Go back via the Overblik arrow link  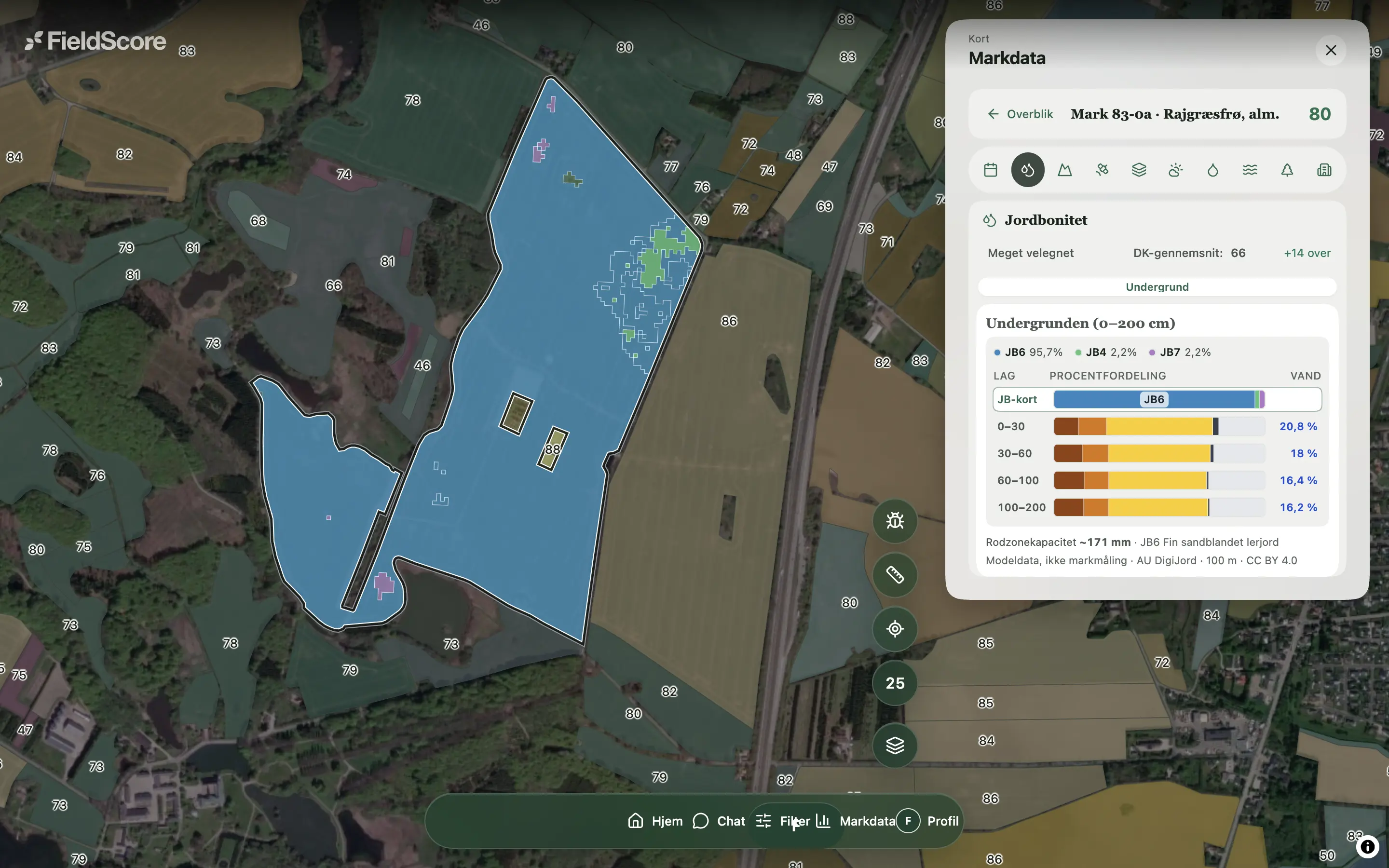(x=1021, y=114)
